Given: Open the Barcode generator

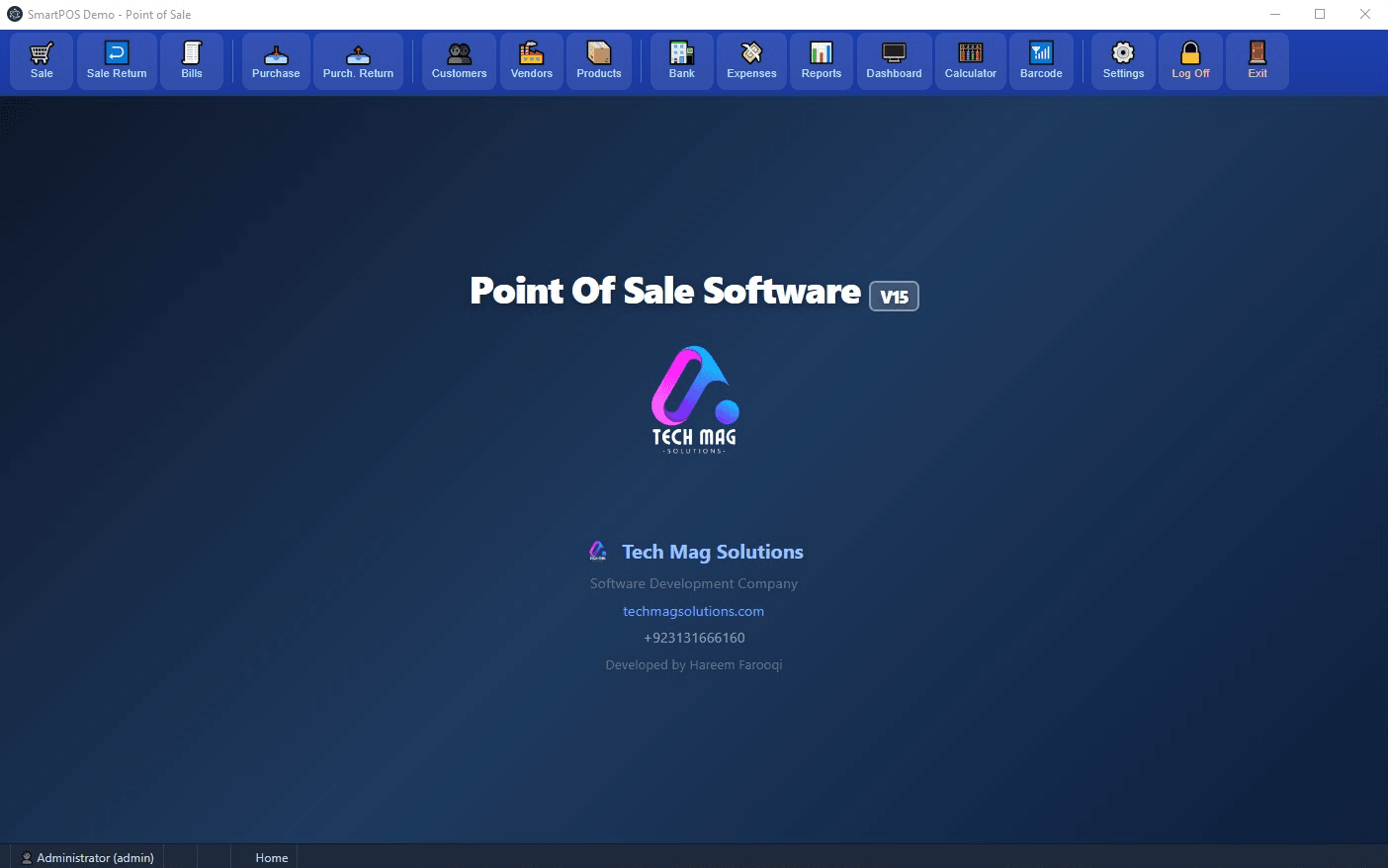Looking at the screenshot, I should coord(1041,60).
